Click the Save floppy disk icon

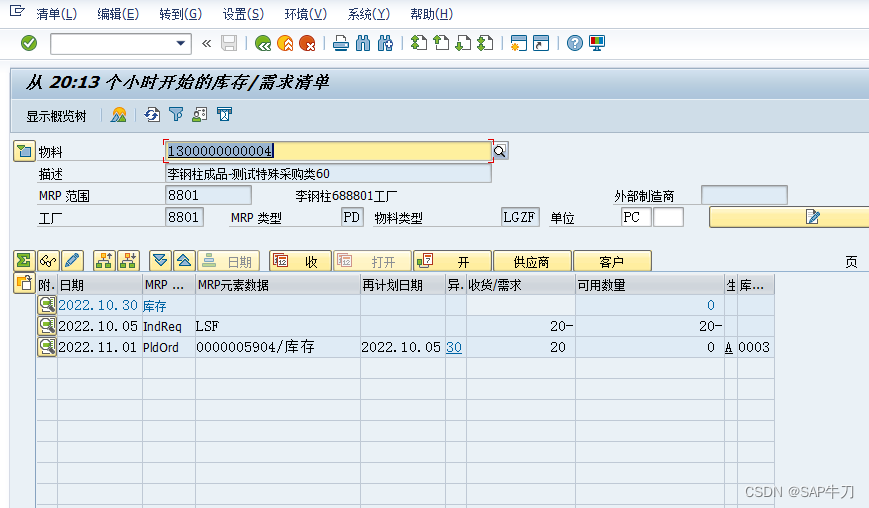(x=229, y=43)
